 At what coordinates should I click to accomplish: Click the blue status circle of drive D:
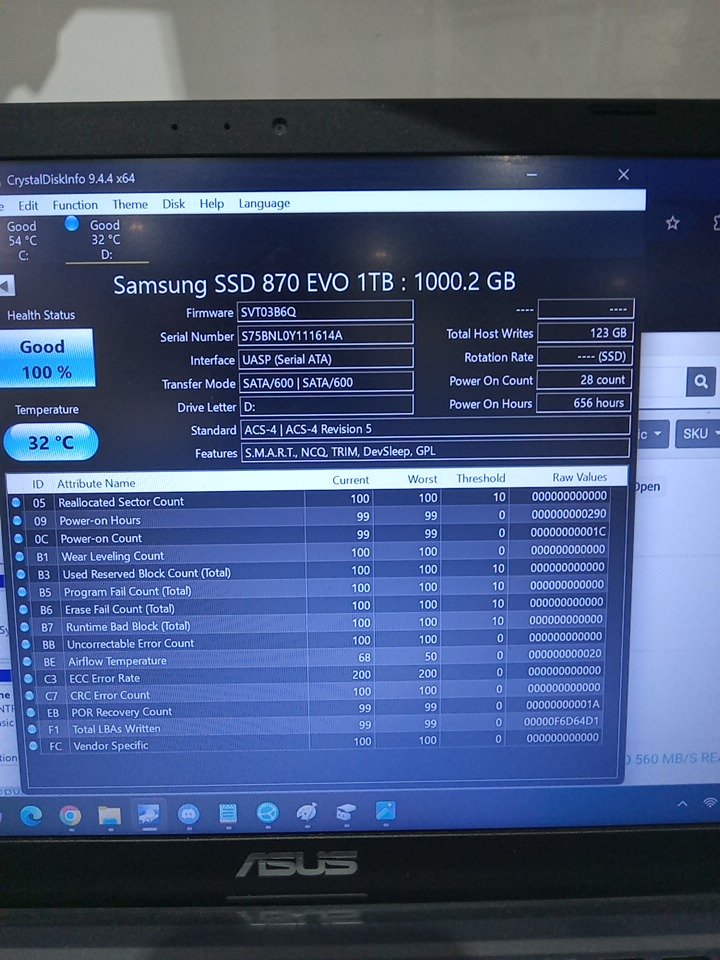coord(72,223)
